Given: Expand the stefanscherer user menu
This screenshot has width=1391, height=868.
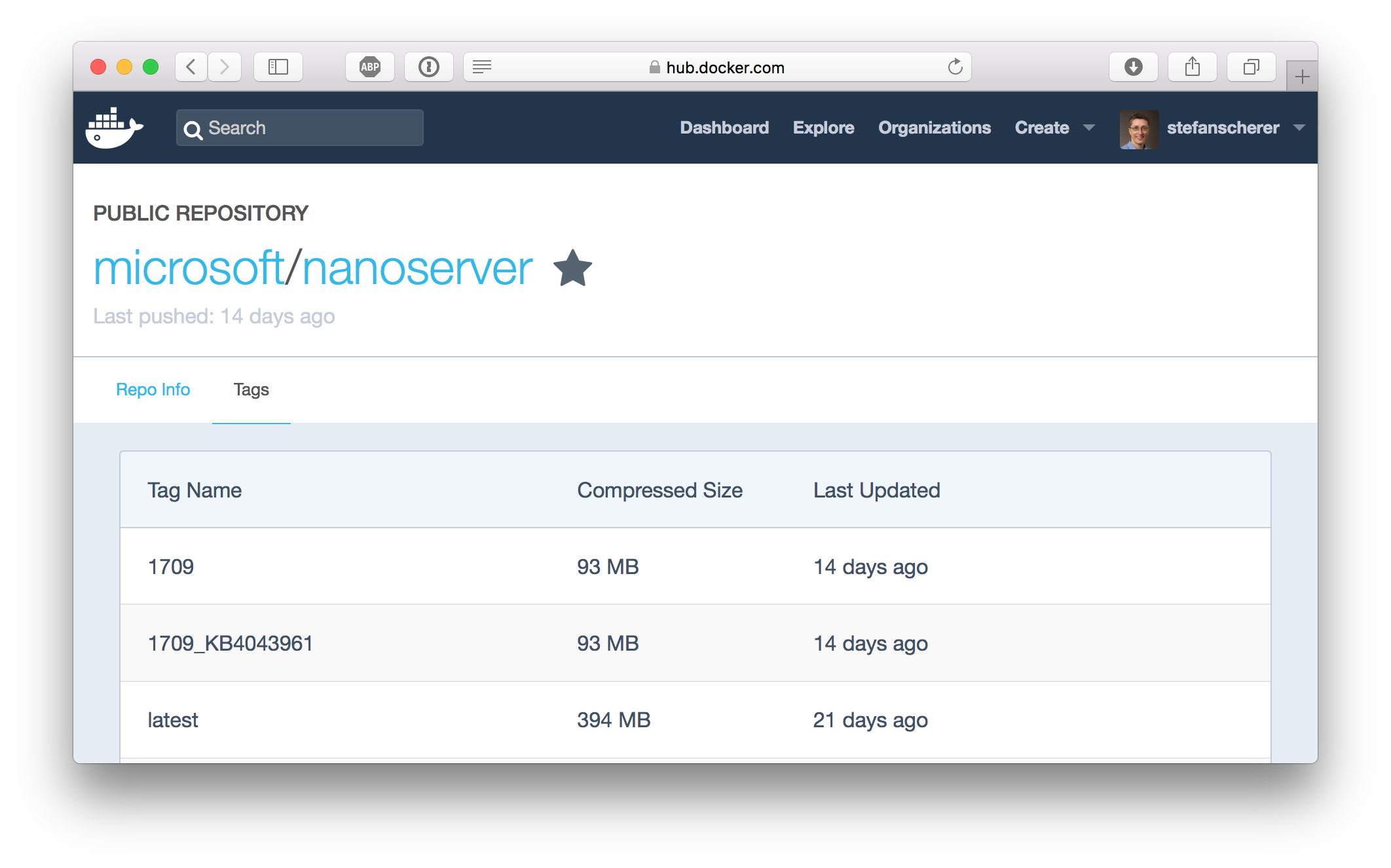Looking at the screenshot, I should click(x=1300, y=127).
